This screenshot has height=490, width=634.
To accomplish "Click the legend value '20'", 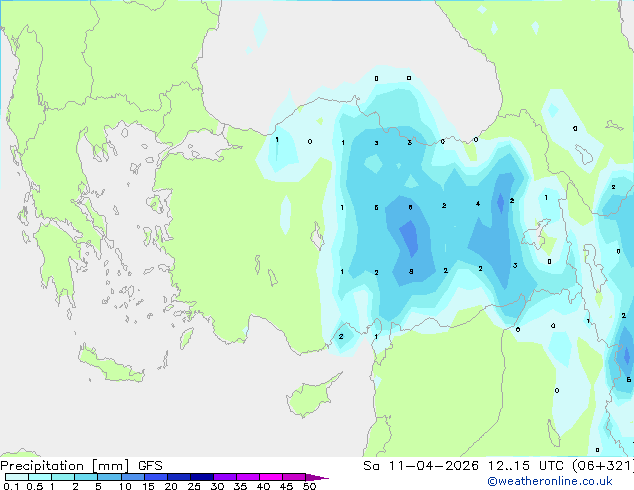I will tap(171, 486).
